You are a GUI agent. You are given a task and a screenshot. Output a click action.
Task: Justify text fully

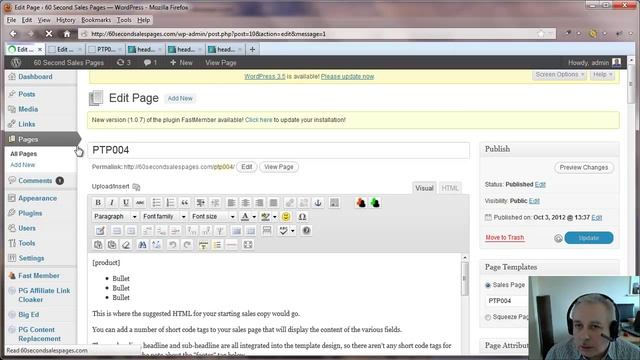click(x=273, y=203)
